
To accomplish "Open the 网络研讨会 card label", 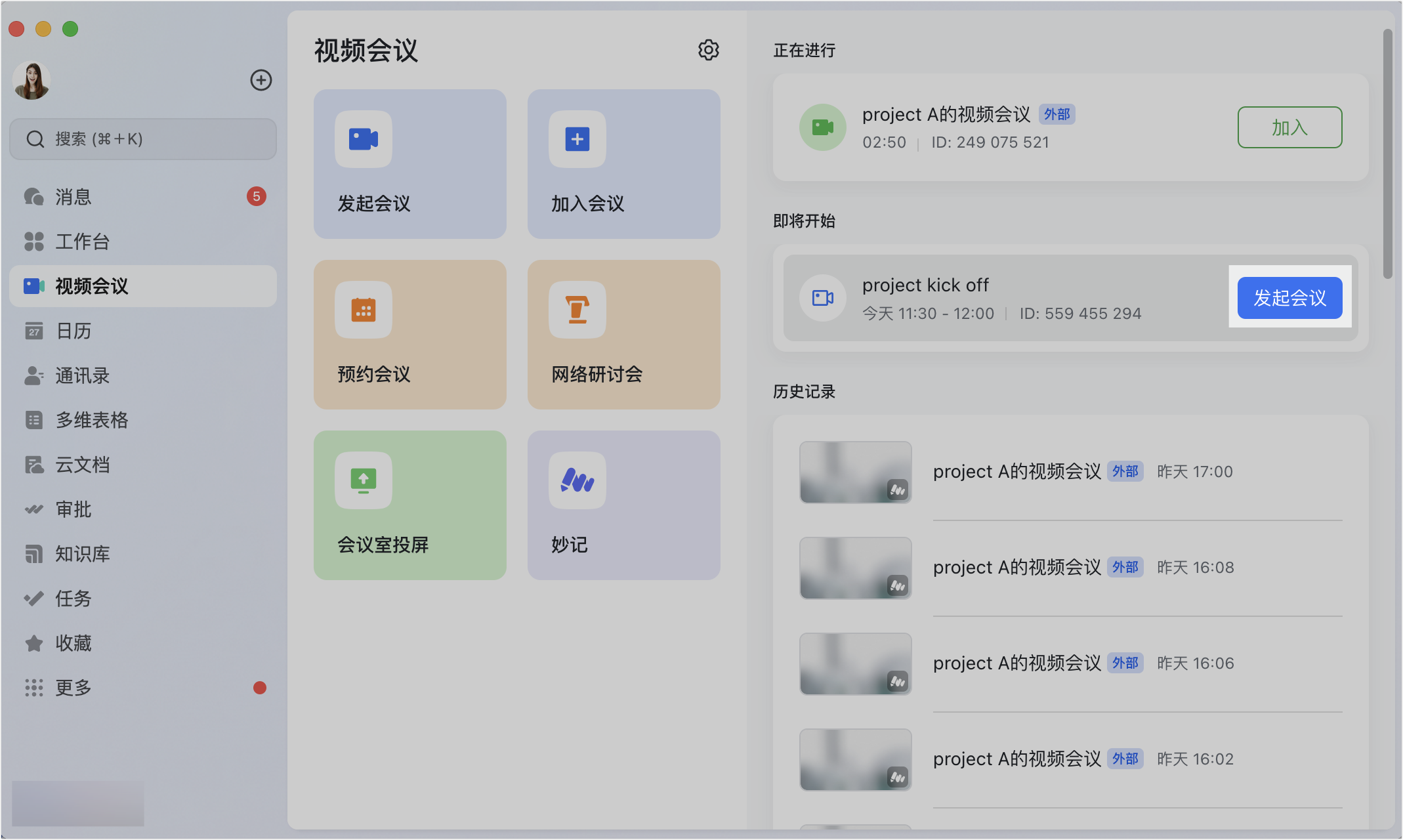I will click(597, 374).
